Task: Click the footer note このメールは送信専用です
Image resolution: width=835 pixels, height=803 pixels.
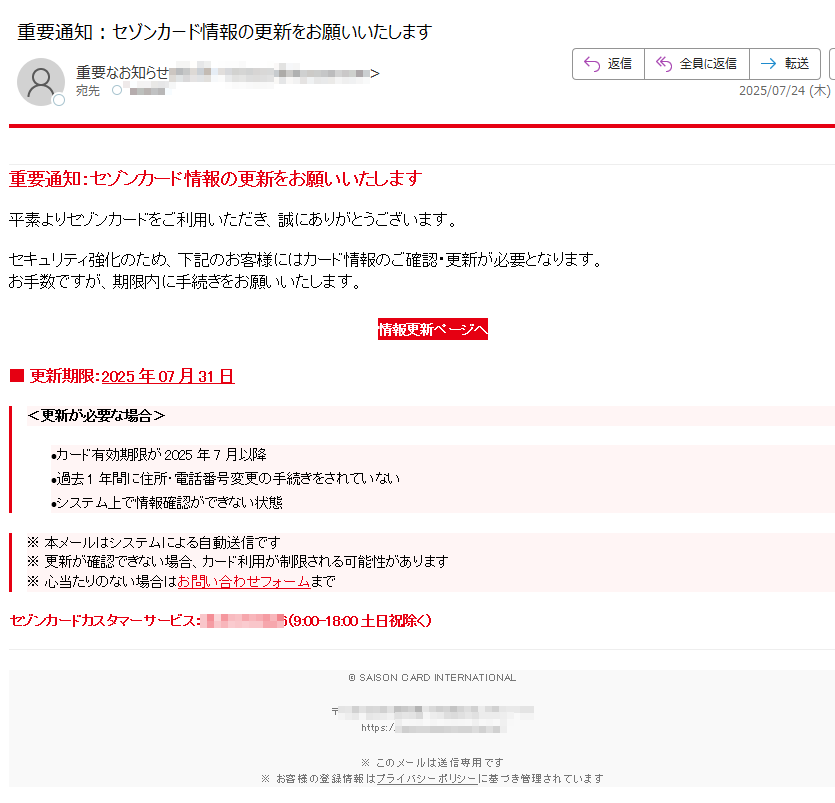Action: [432, 763]
